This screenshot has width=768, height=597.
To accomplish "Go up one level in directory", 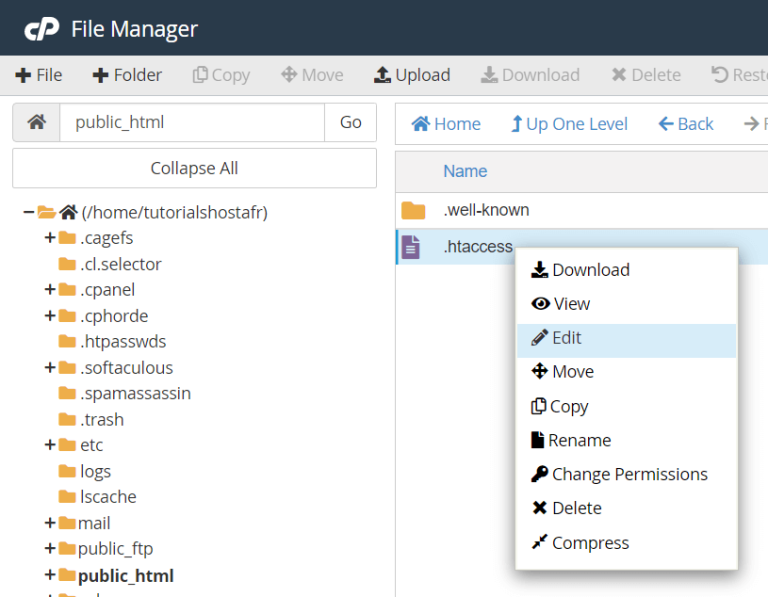I will [569, 124].
